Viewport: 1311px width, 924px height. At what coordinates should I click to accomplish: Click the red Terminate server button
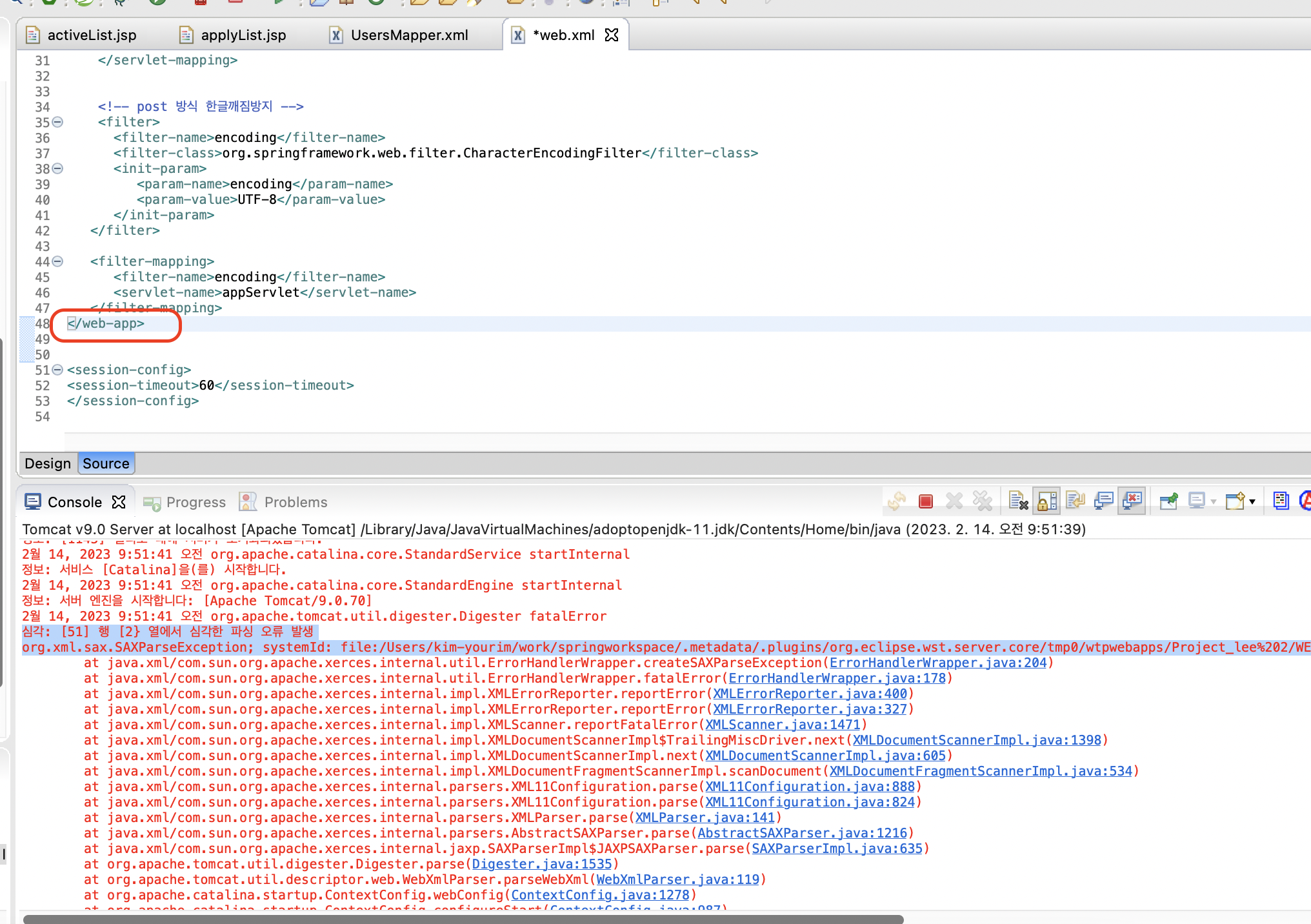tap(926, 501)
